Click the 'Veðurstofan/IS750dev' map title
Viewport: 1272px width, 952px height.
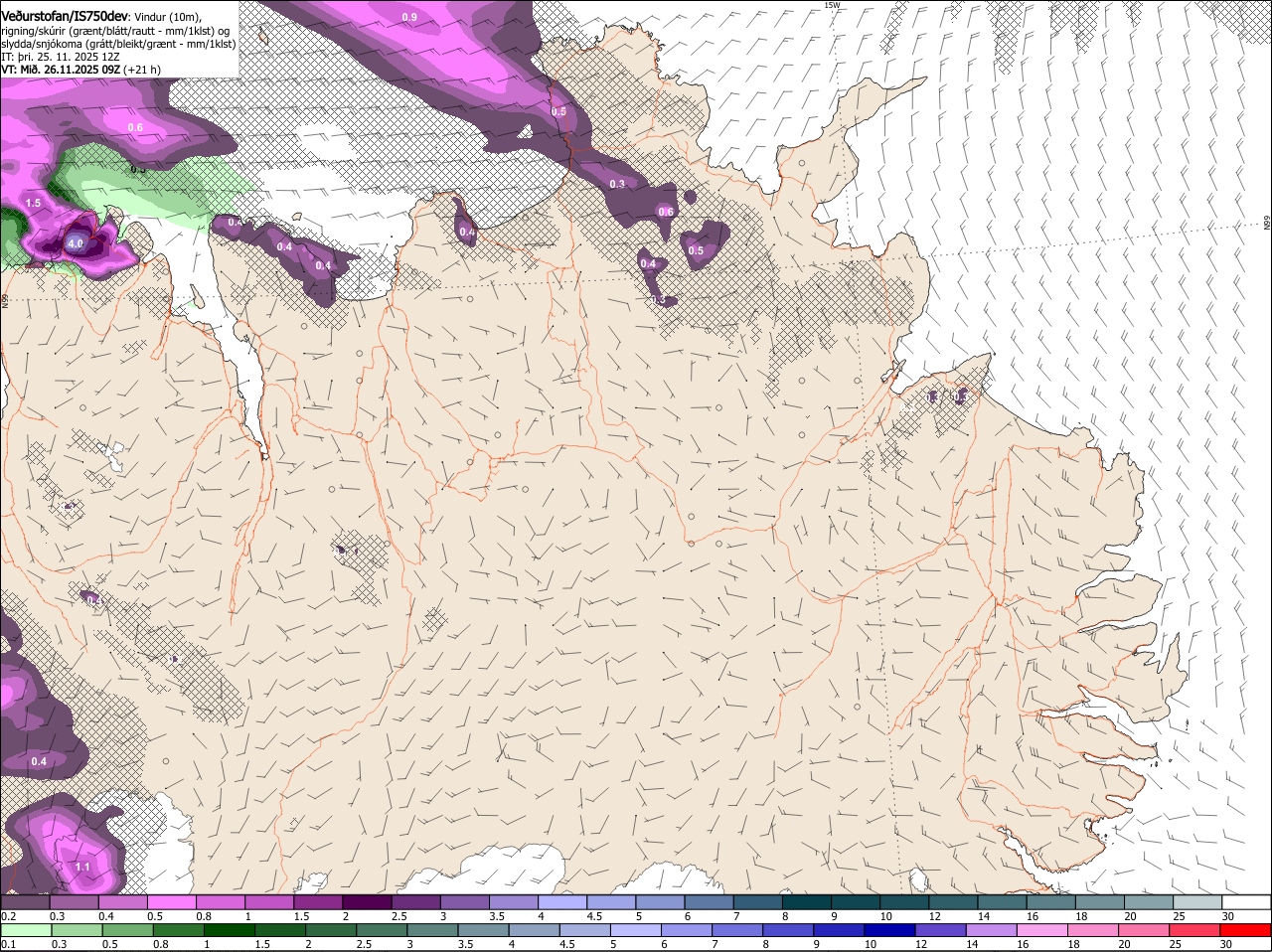pyautogui.click(x=65, y=15)
